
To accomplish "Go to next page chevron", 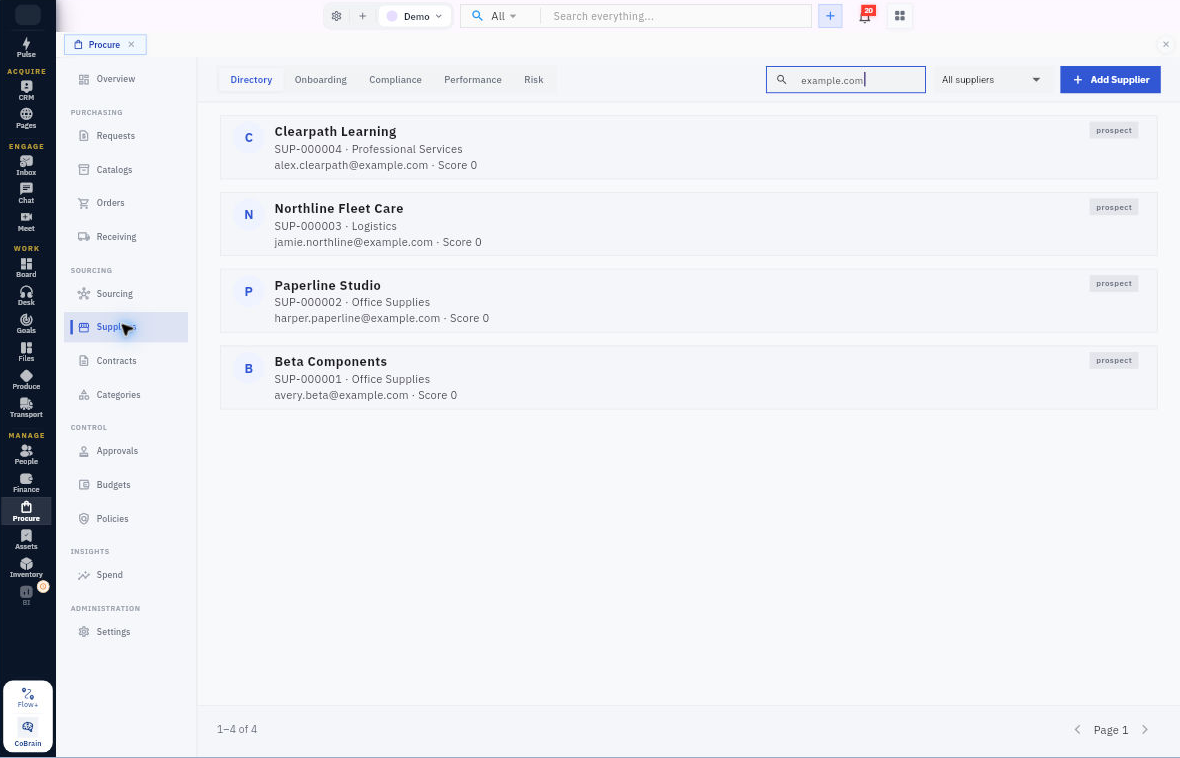I will 1145,729.
